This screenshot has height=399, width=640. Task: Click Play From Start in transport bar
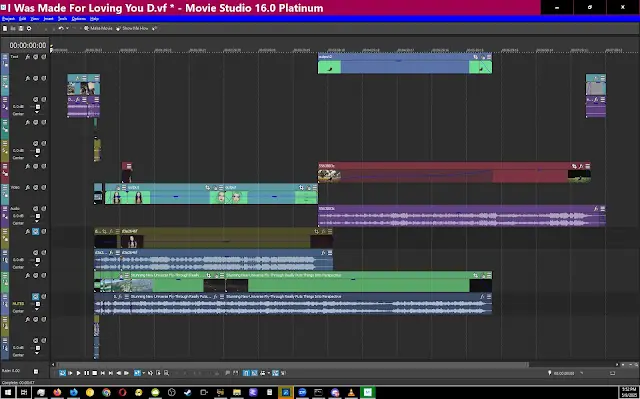[x=70, y=373]
